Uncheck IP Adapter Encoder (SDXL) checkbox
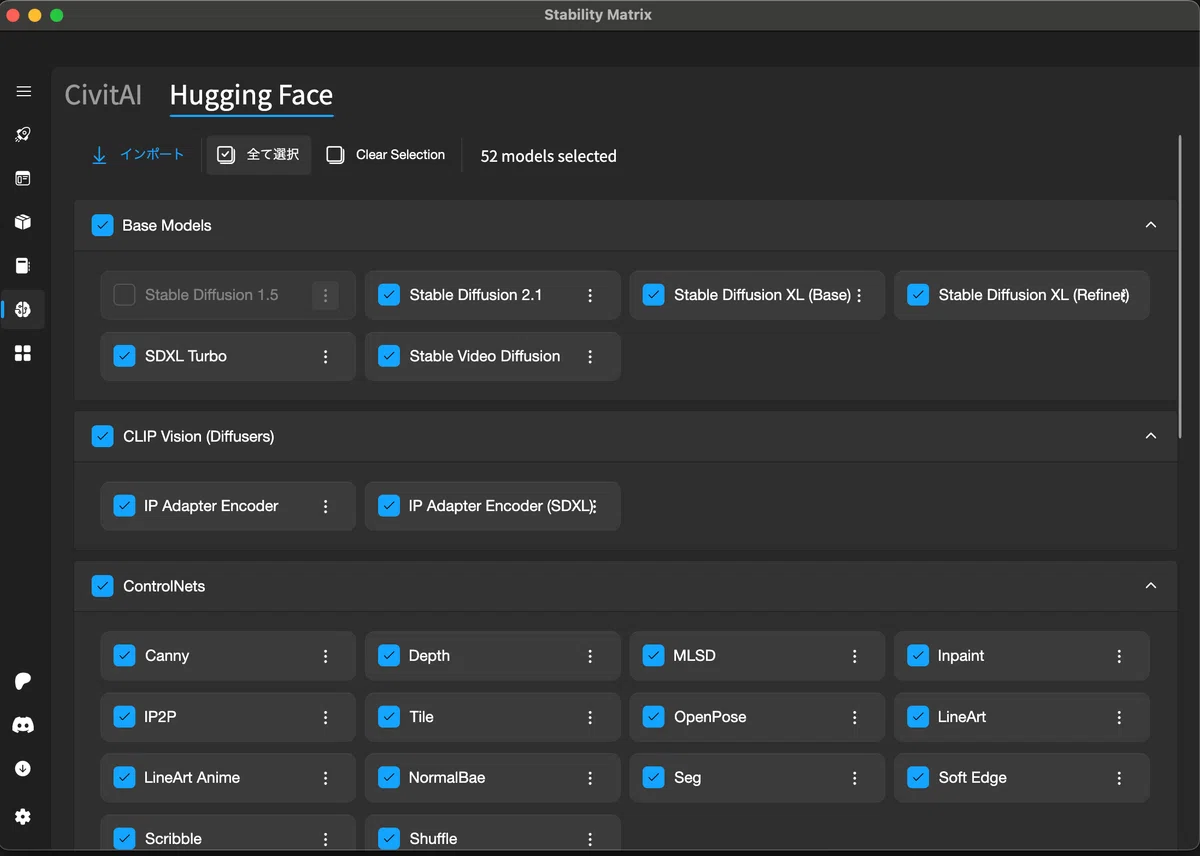1200x856 pixels. [x=389, y=506]
